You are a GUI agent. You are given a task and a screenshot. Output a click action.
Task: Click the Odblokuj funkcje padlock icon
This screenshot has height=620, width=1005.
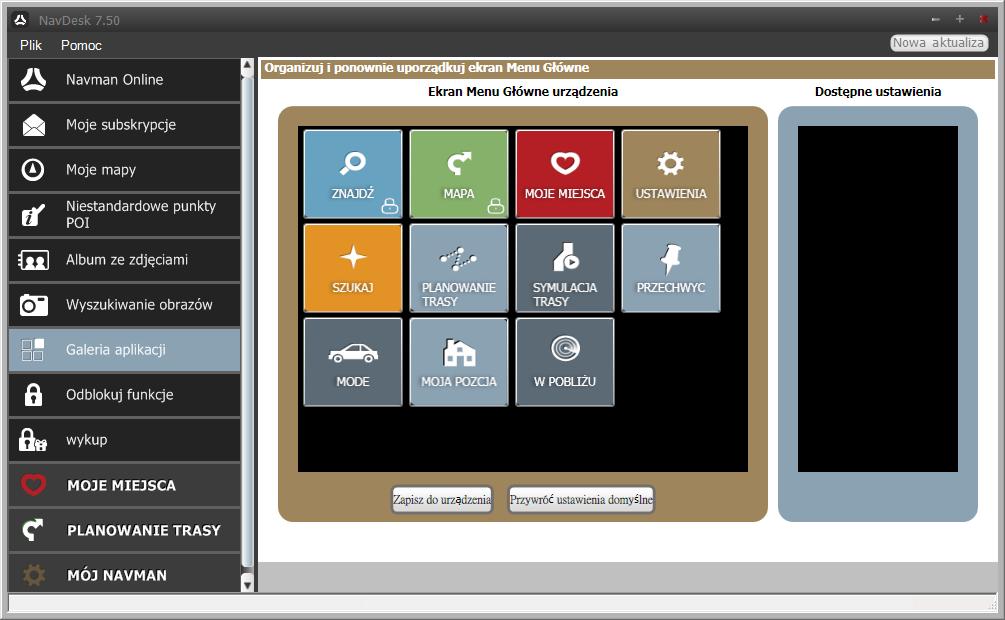pos(33,394)
